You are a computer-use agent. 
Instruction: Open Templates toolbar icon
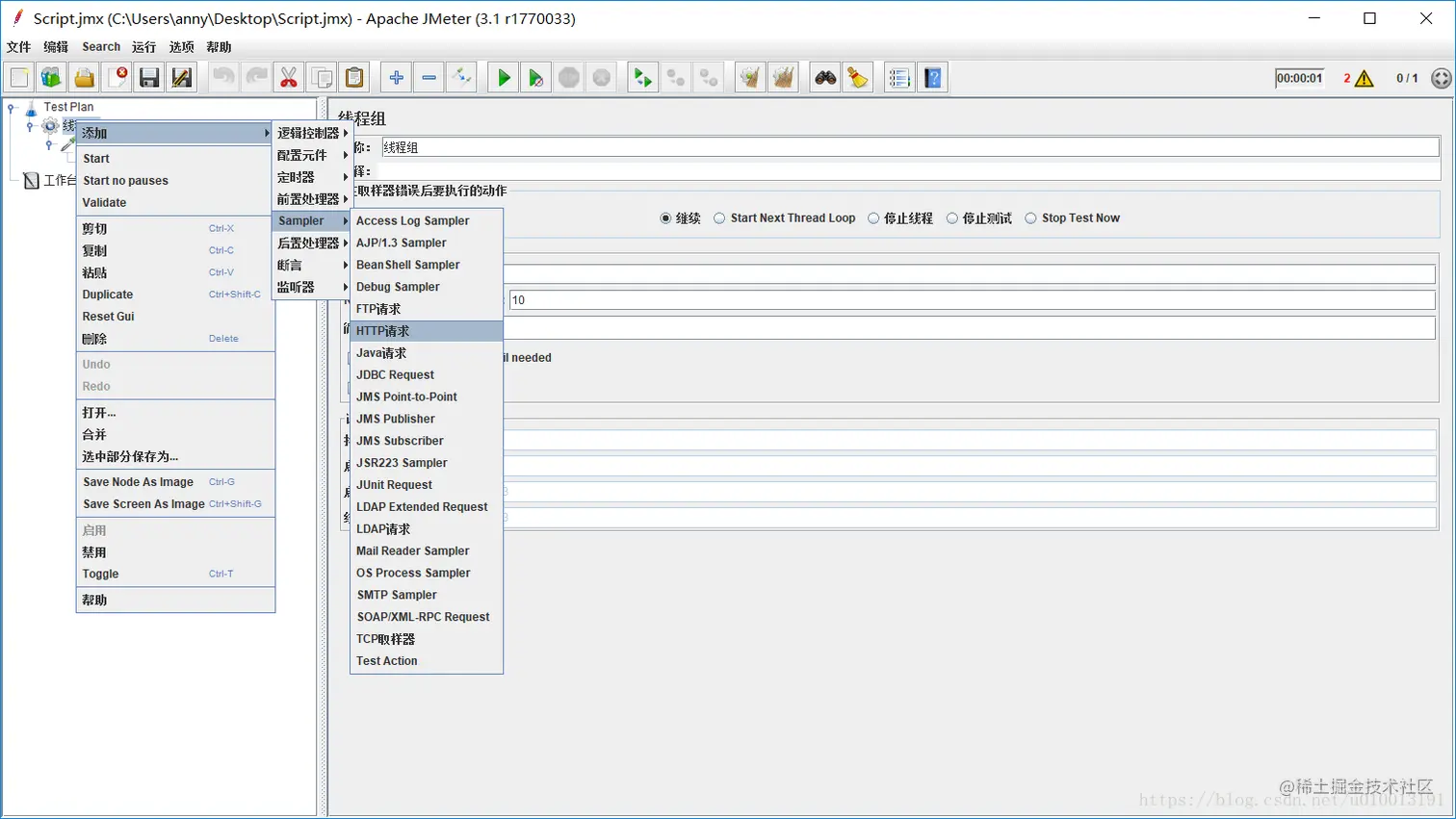click(x=52, y=78)
